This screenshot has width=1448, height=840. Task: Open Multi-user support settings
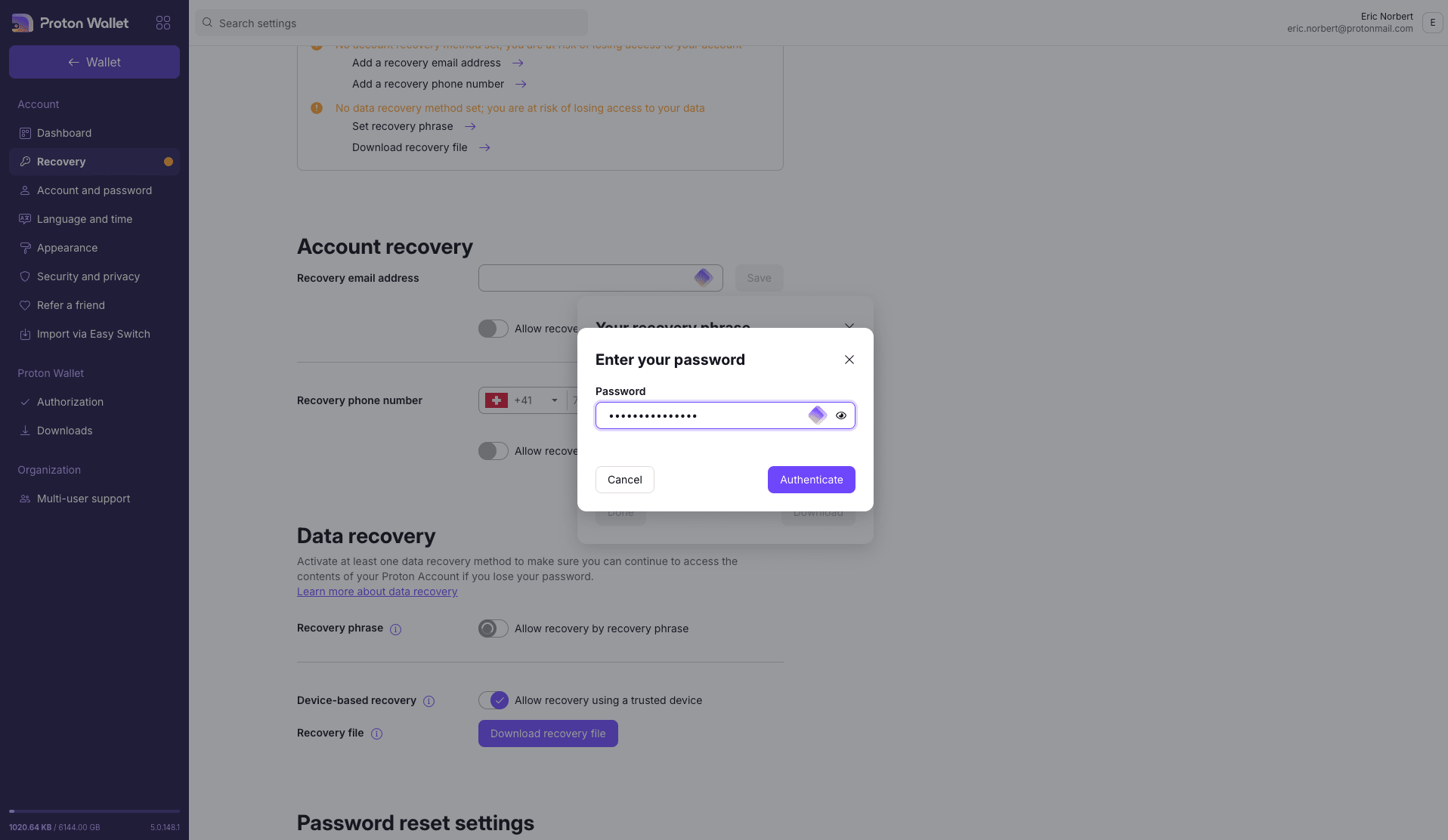coord(82,499)
